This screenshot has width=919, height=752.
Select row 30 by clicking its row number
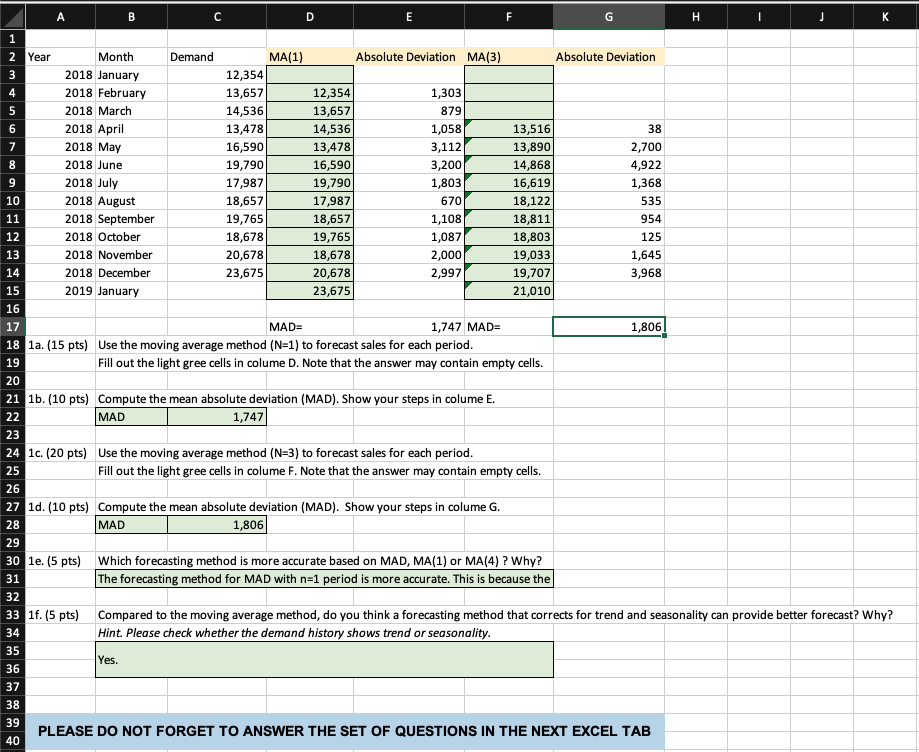click(x=11, y=560)
